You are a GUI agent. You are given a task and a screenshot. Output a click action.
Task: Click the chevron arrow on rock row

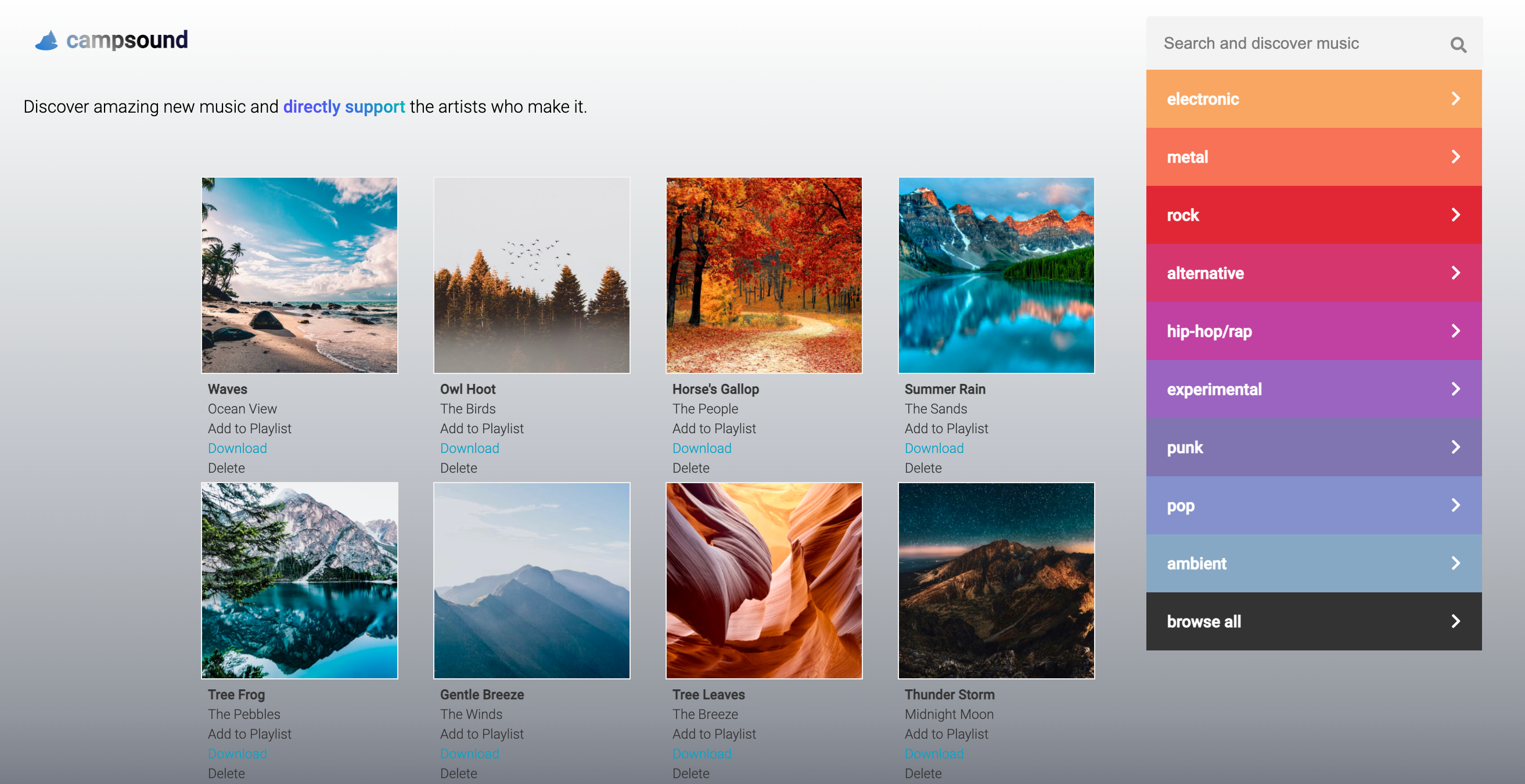[x=1456, y=215]
